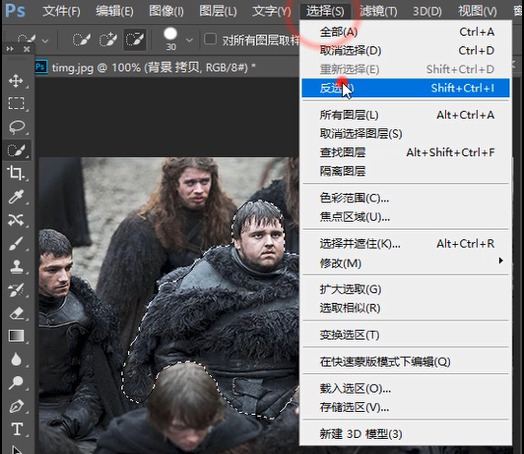This screenshot has height=454, width=524.
Task: Click Quick Selection tool preset icon in options bar
Action: (27, 40)
